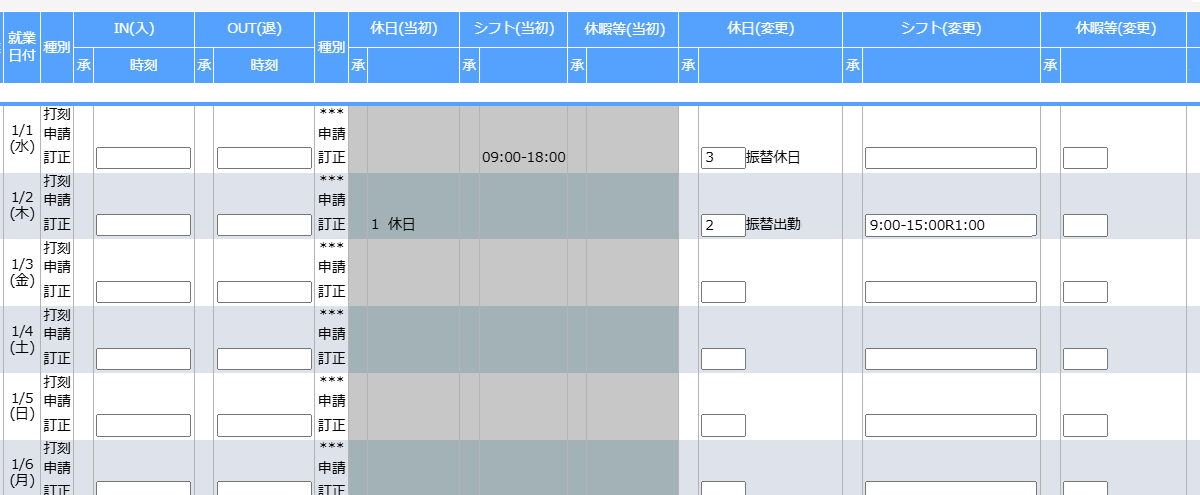
Task: Edit the shift field showing 9:00-15:00R1:00
Action: coord(950,225)
